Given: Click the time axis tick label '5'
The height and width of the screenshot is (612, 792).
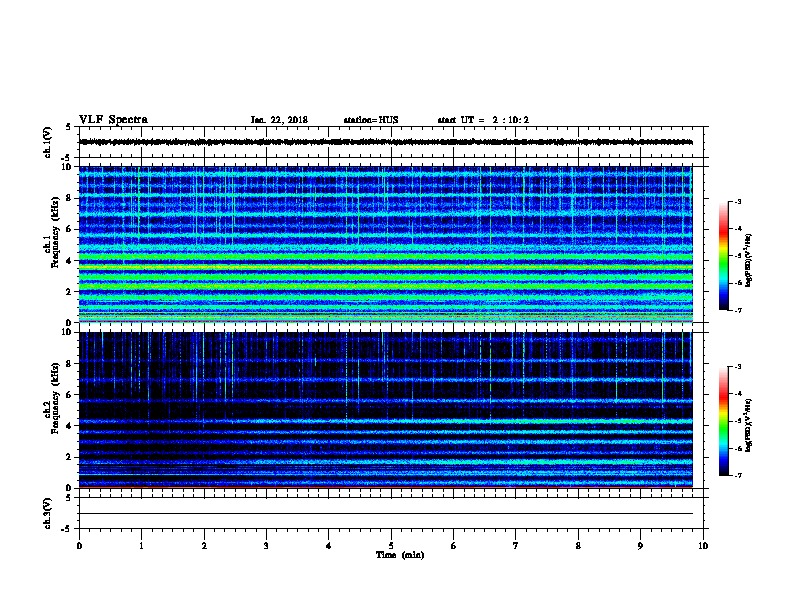Looking at the screenshot, I should 391,546.
